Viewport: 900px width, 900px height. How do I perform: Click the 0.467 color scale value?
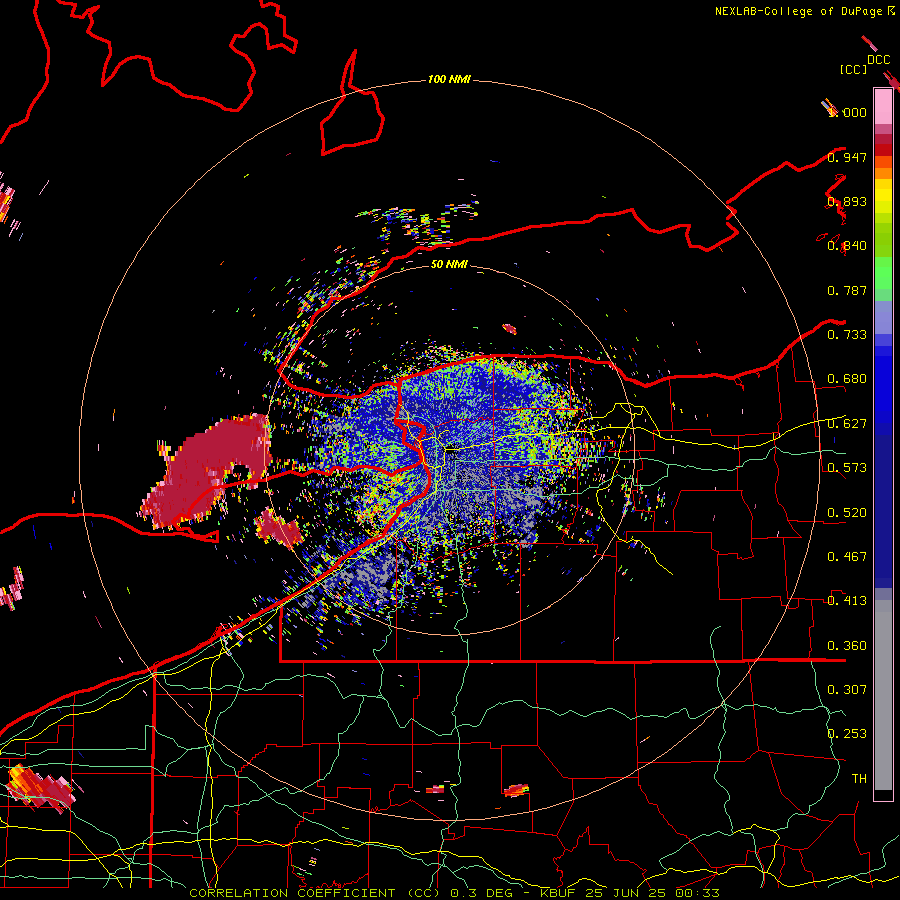point(847,557)
